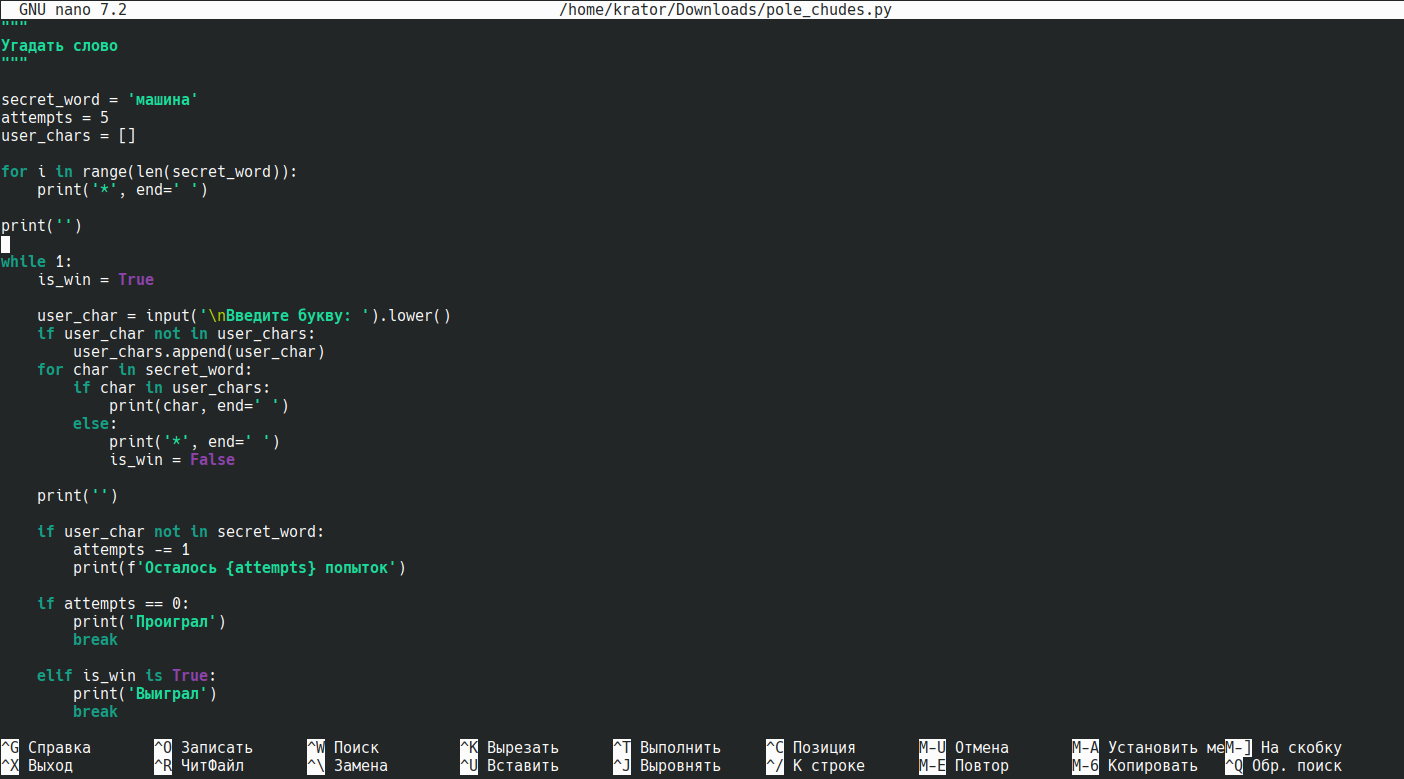Click the ^K Вырезать cut shortcut
Screen dimensions: 1404x779
[509, 748]
